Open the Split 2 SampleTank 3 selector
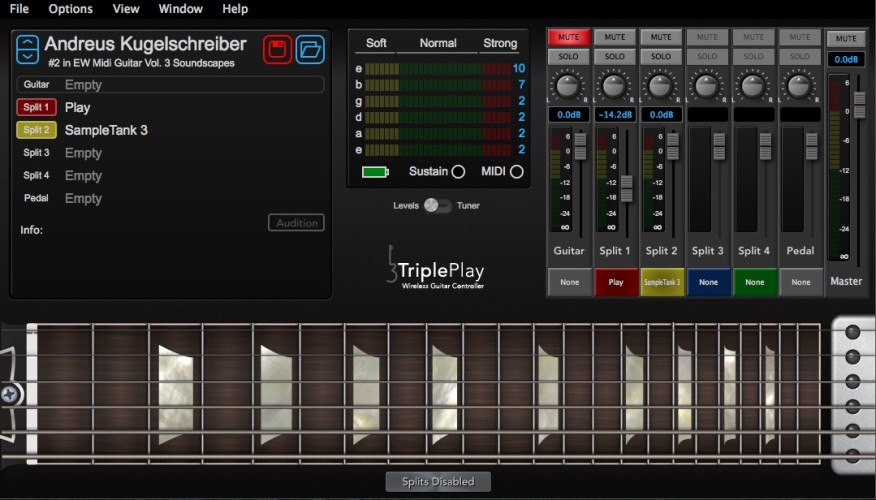 662,282
